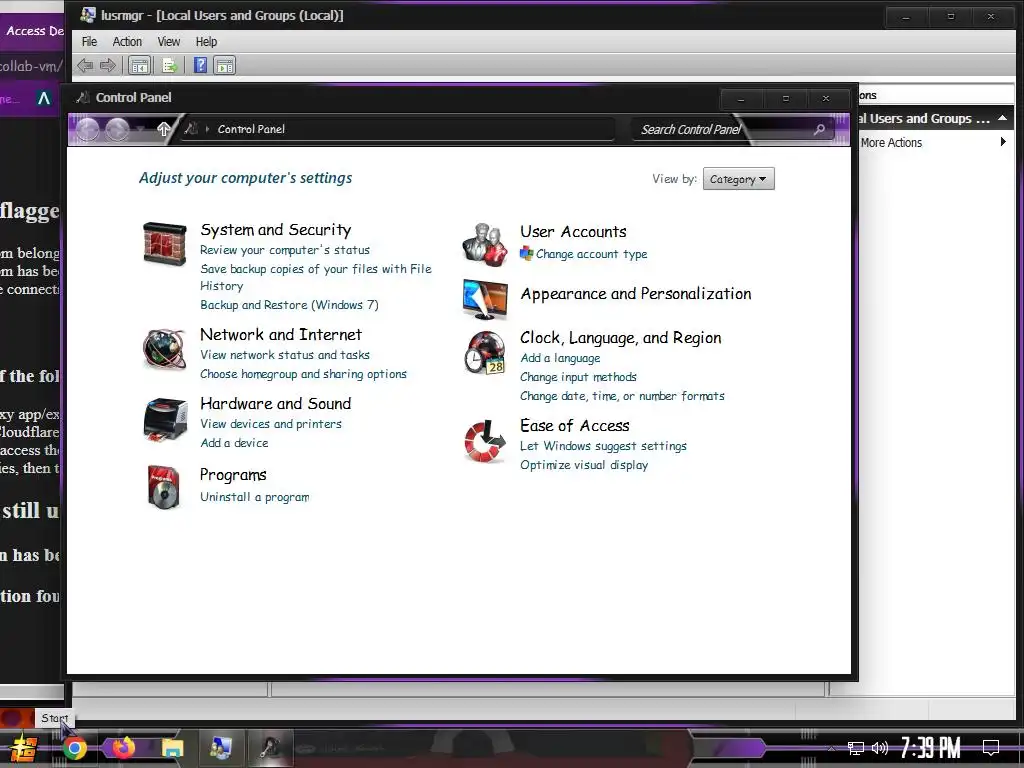Click lusrmgr help icon in toolbar
Screen dimensions: 1024x768
[x=200, y=65]
